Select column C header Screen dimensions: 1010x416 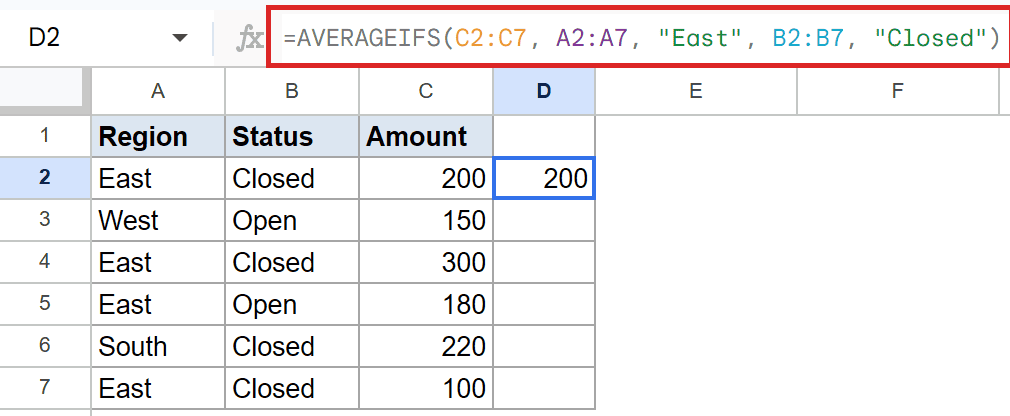point(426,91)
